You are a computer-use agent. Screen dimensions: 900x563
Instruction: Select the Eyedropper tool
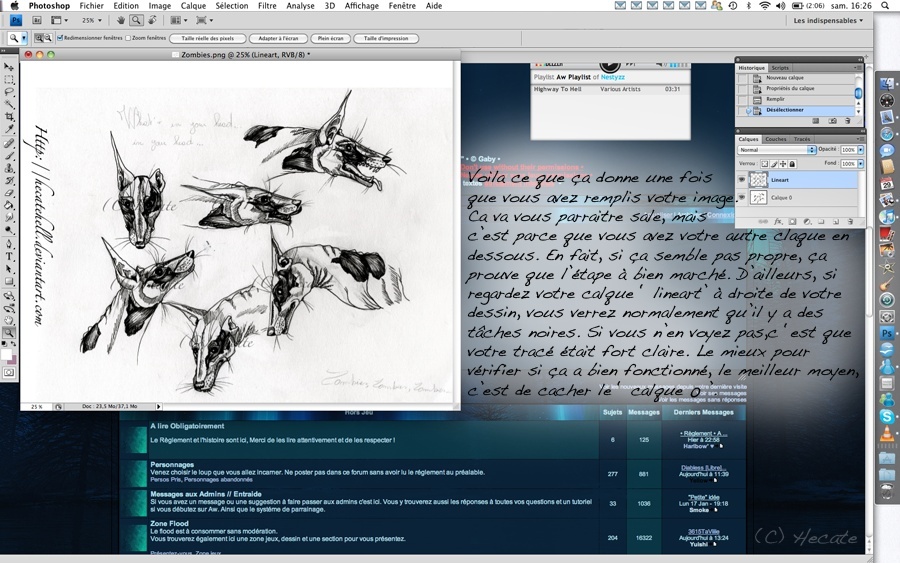(x=9, y=129)
